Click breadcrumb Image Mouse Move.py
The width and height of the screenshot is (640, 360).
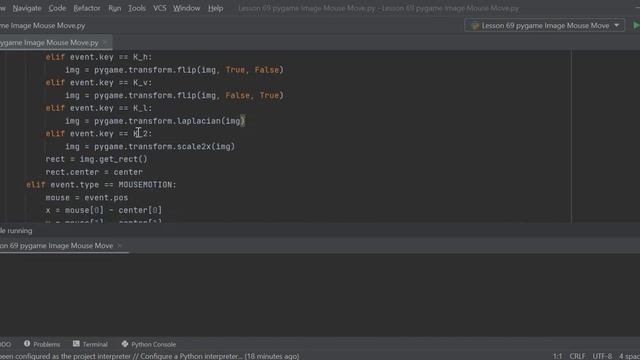[x=42, y=26]
